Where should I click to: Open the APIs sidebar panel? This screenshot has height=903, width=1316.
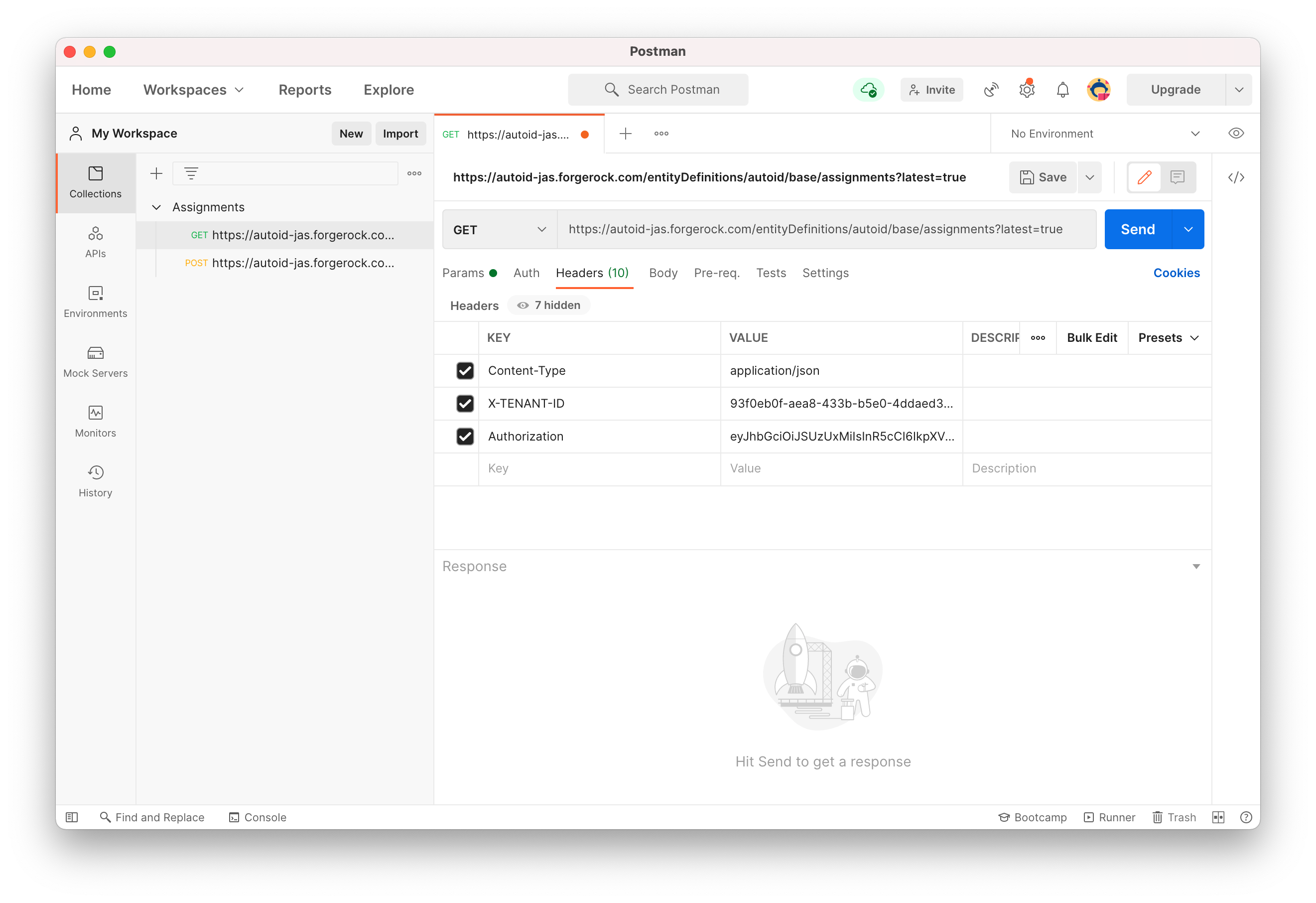click(95, 243)
